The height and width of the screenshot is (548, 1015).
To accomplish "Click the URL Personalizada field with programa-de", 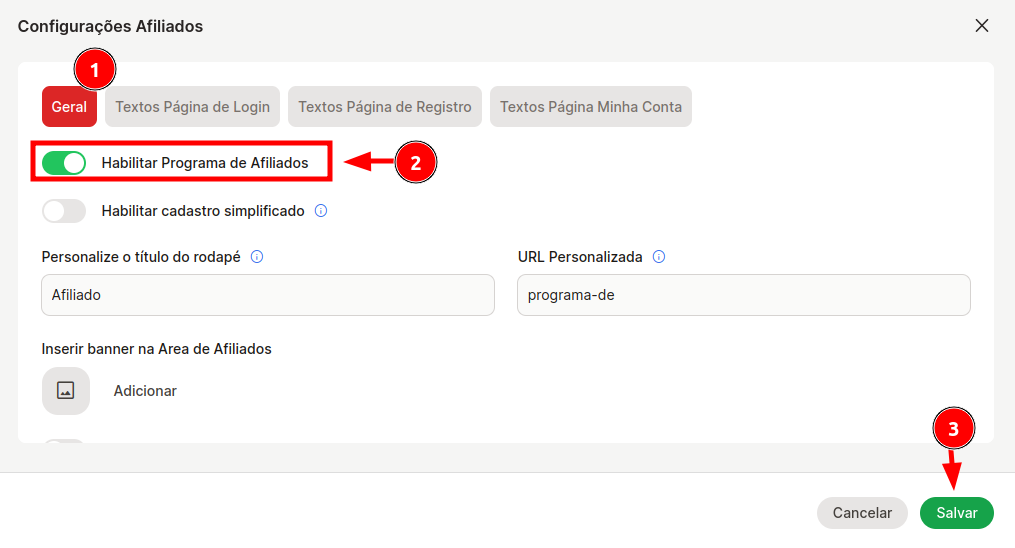I will (x=744, y=295).
